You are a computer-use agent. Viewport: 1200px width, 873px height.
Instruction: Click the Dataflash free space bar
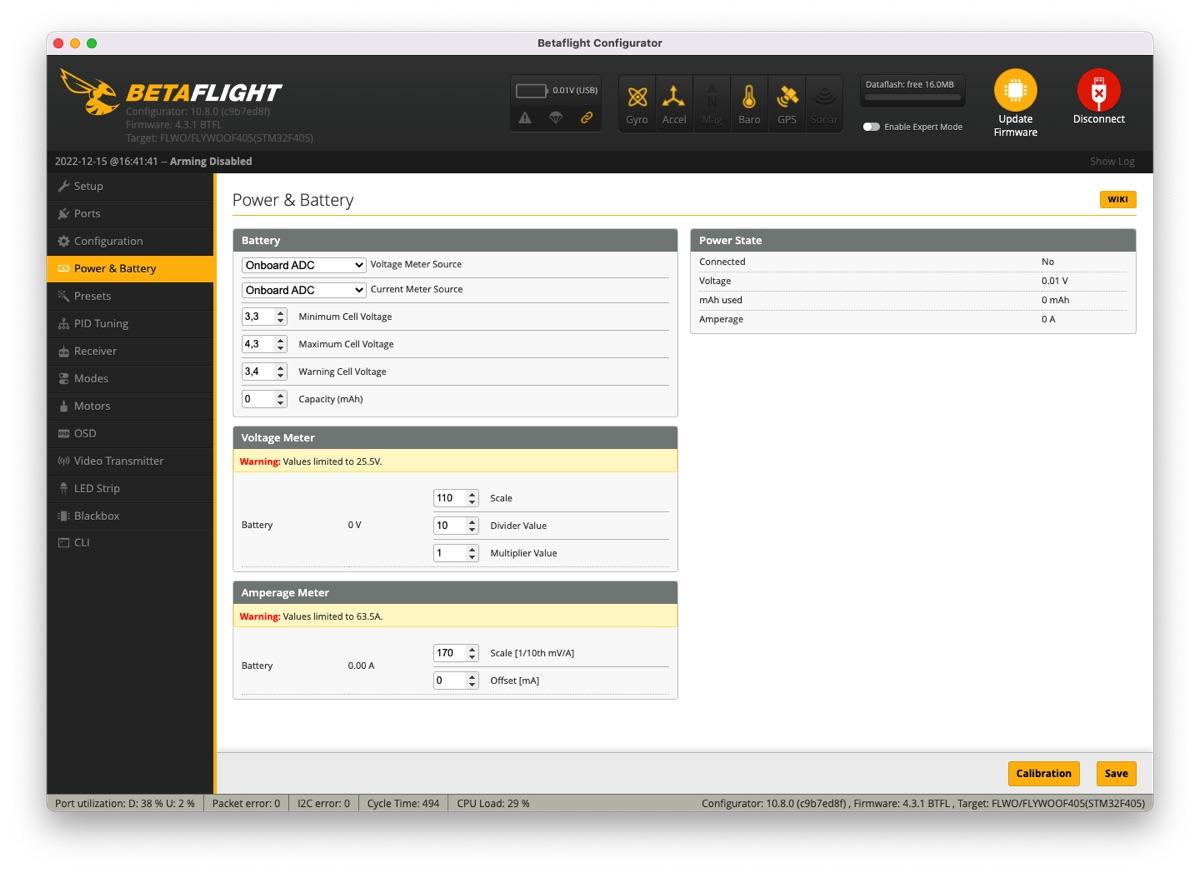[913, 98]
